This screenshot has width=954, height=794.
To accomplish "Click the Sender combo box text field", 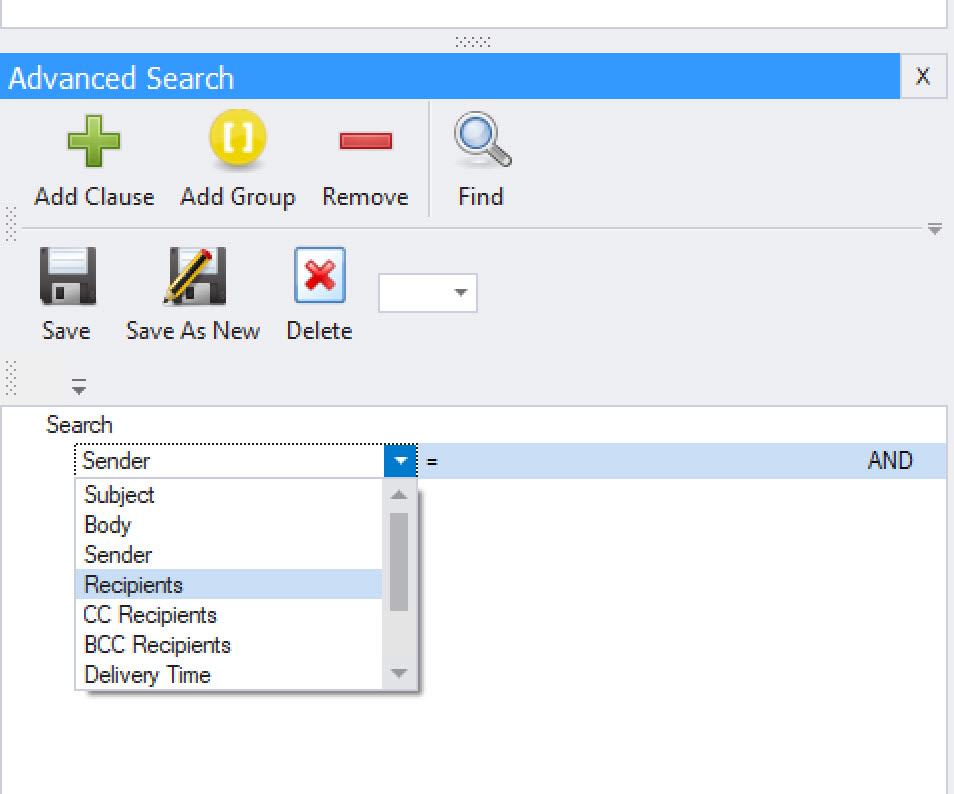I will coord(230,461).
